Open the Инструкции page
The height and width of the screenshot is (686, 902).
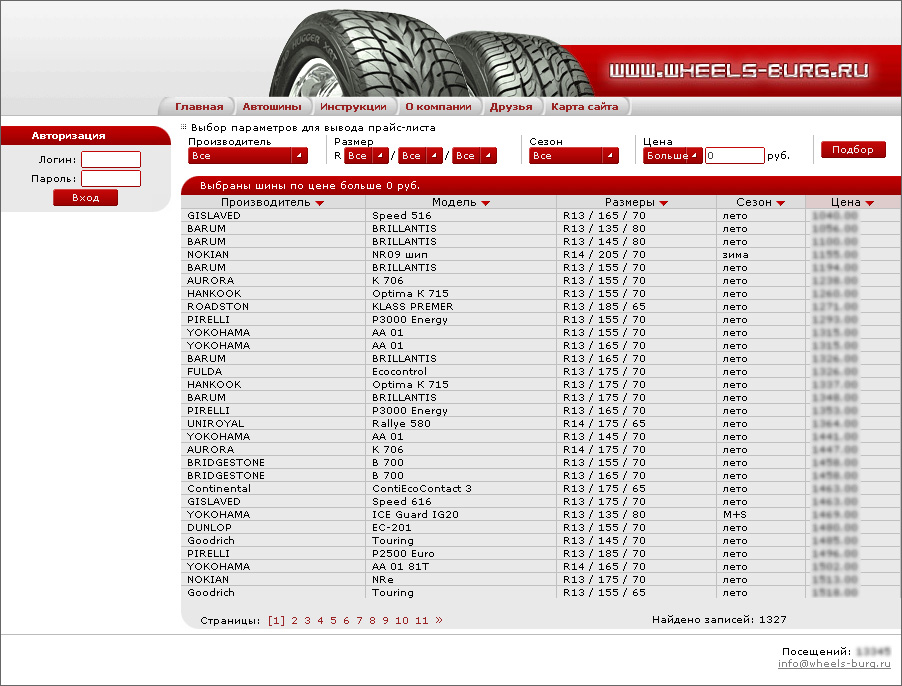click(352, 105)
